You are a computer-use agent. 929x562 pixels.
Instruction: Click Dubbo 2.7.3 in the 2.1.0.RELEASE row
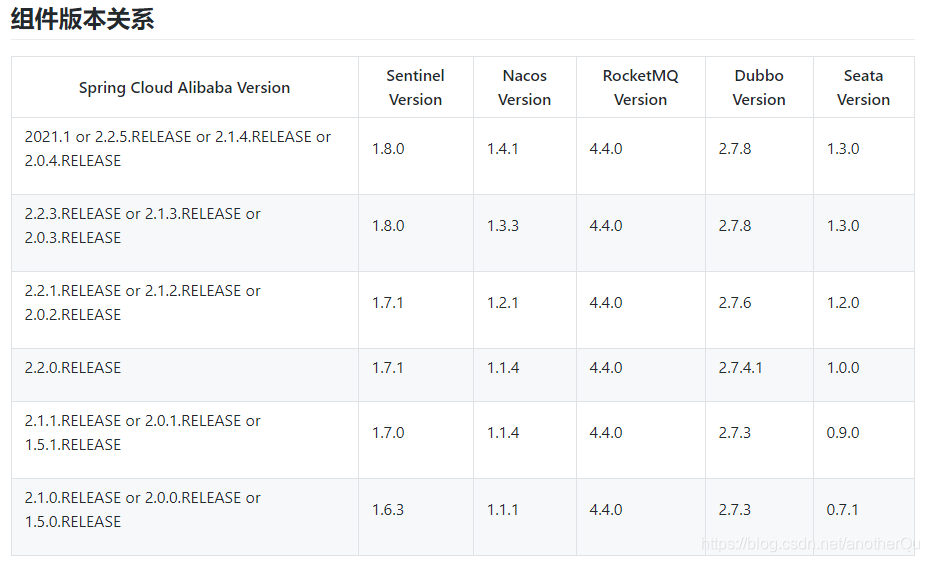pyautogui.click(x=759, y=517)
